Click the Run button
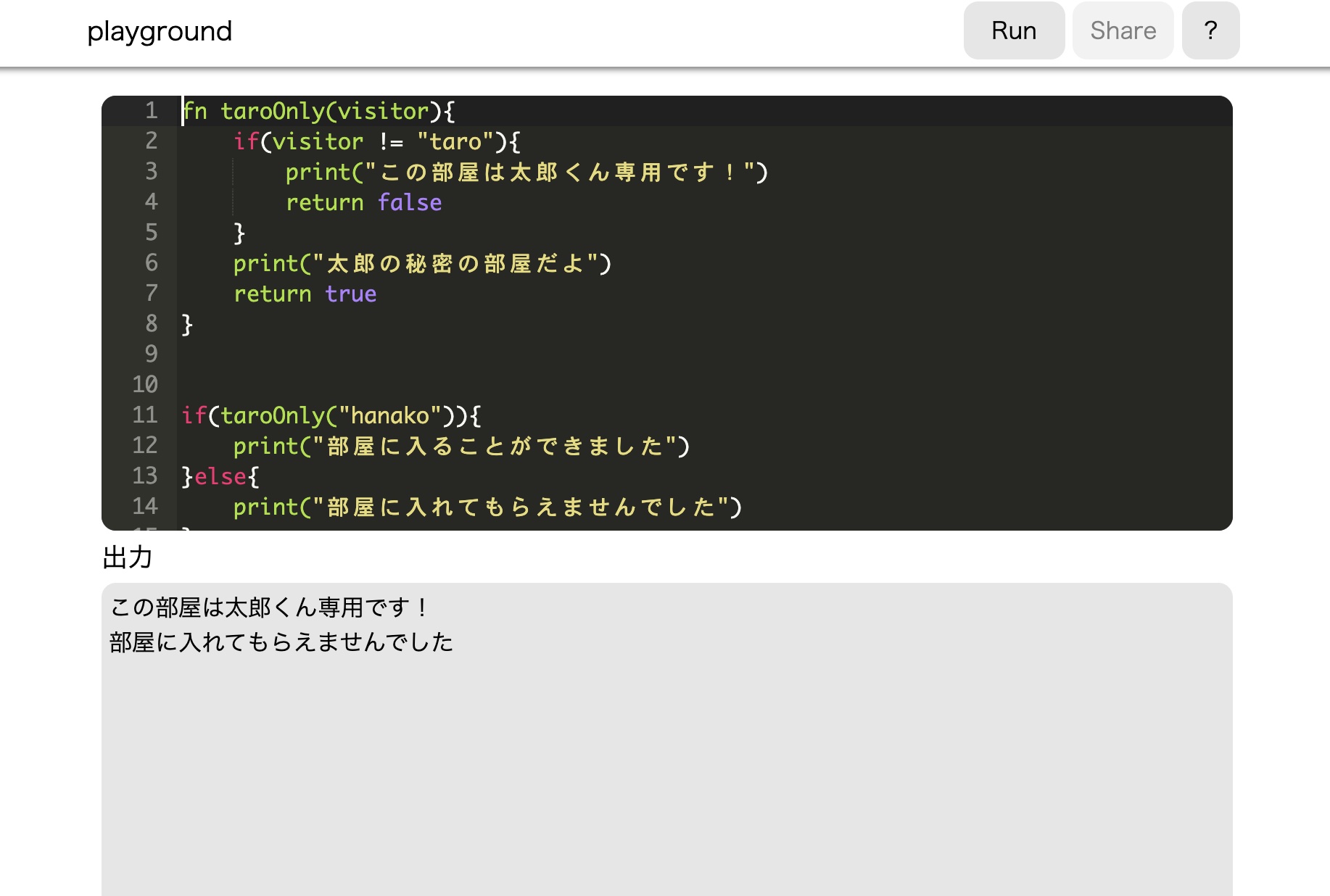 [x=1013, y=30]
